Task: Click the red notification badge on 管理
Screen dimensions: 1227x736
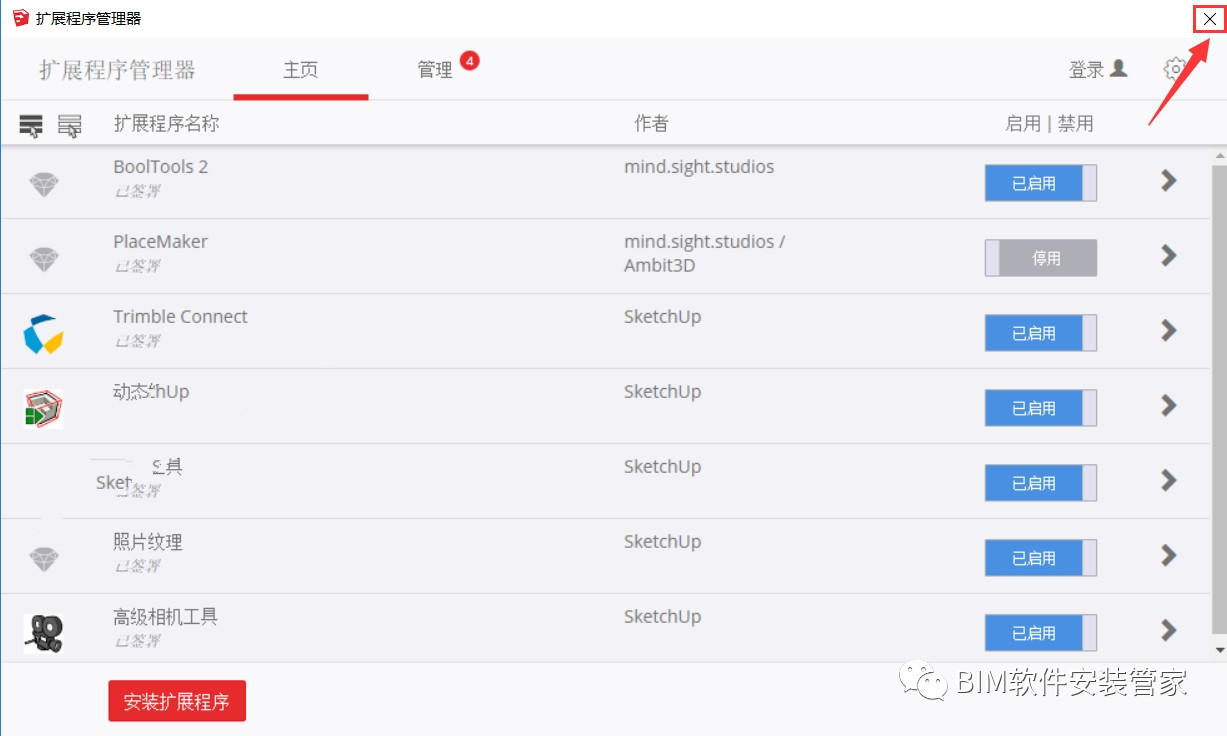Action: click(x=470, y=61)
